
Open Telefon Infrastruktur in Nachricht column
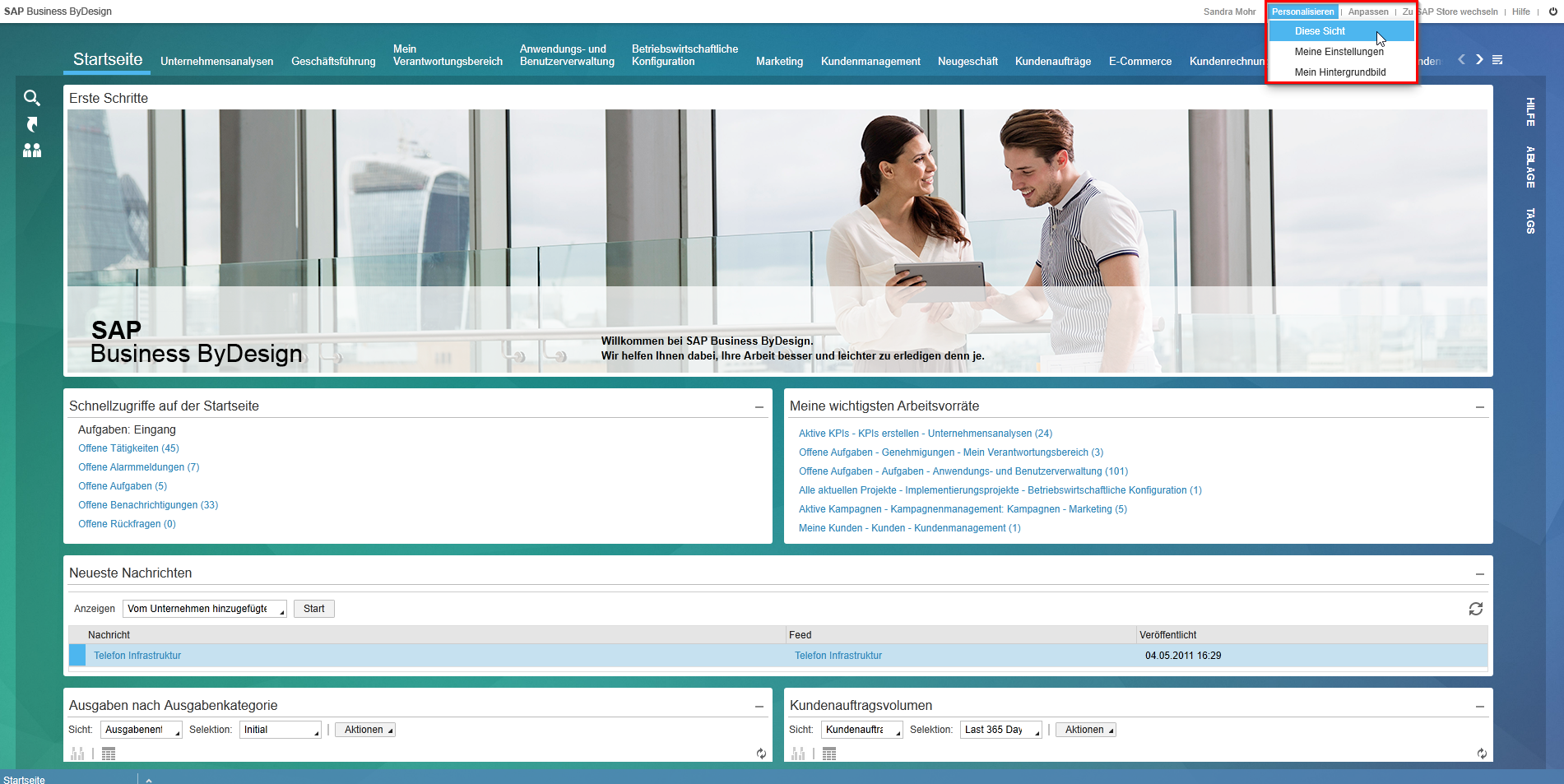pyautogui.click(x=137, y=656)
